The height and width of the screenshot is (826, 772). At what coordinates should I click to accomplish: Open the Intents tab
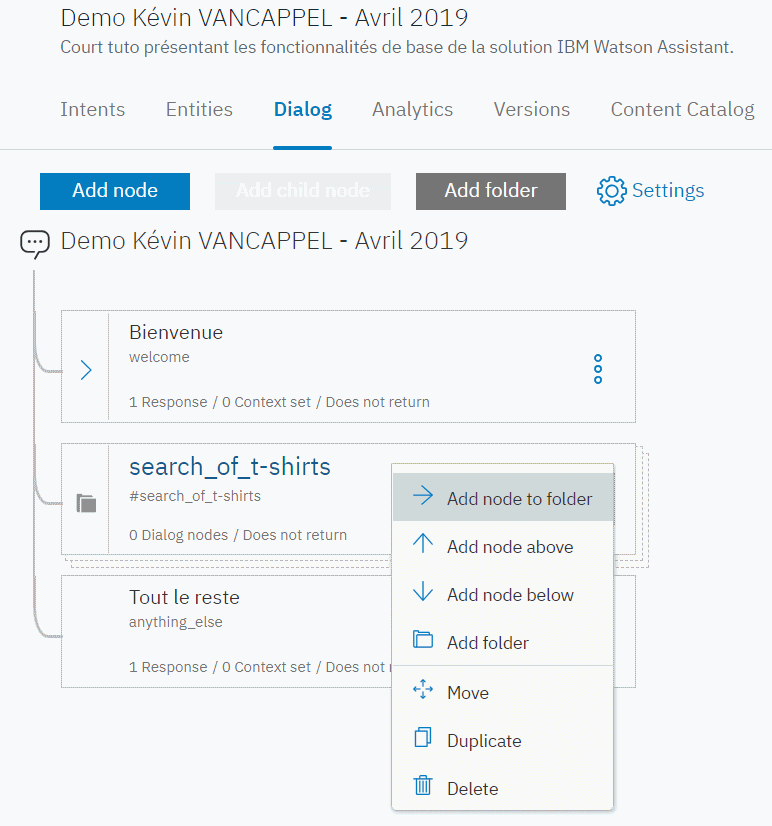pyautogui.click(x=92, y=109)
